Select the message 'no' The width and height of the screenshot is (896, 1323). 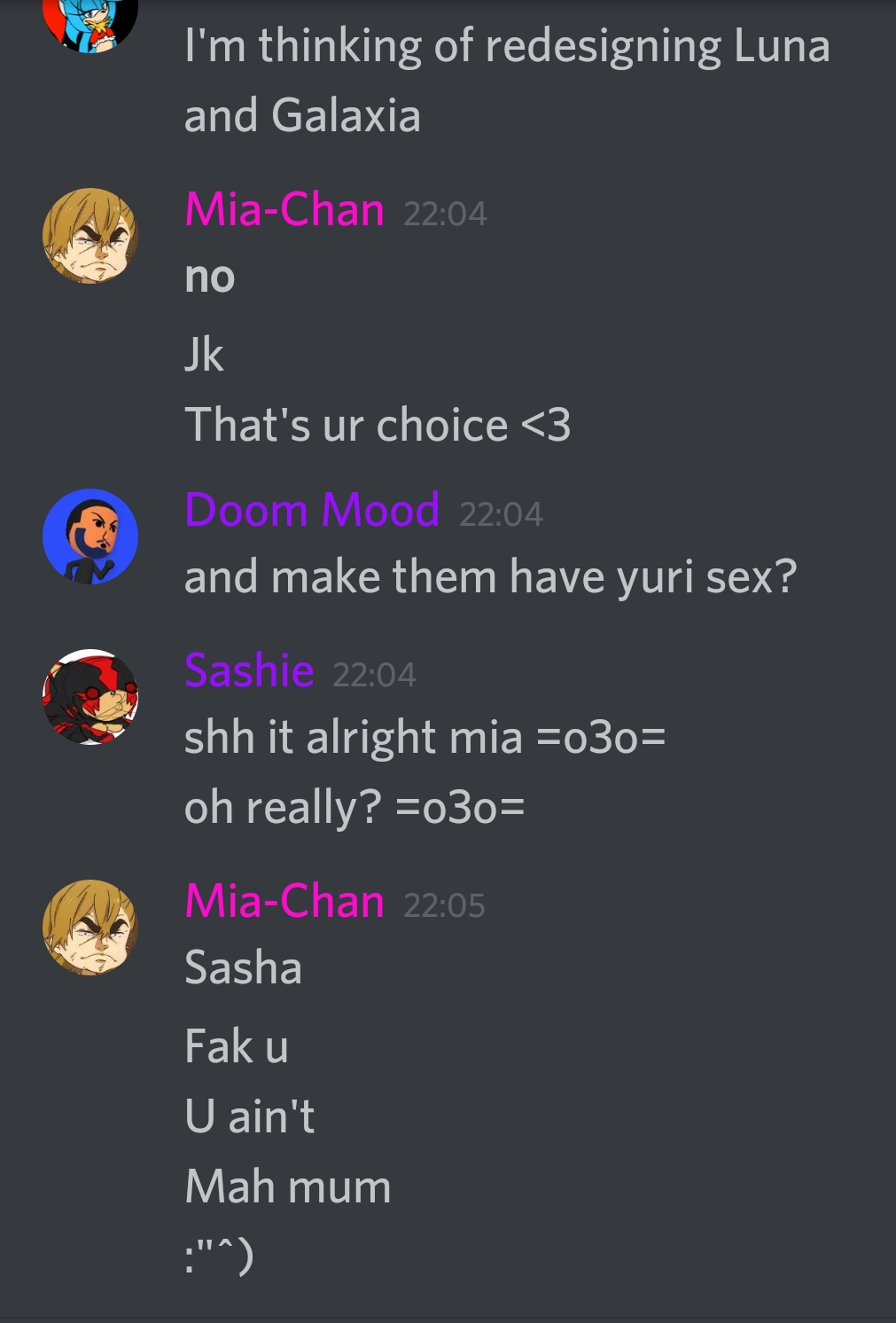(x=210, y=278)
